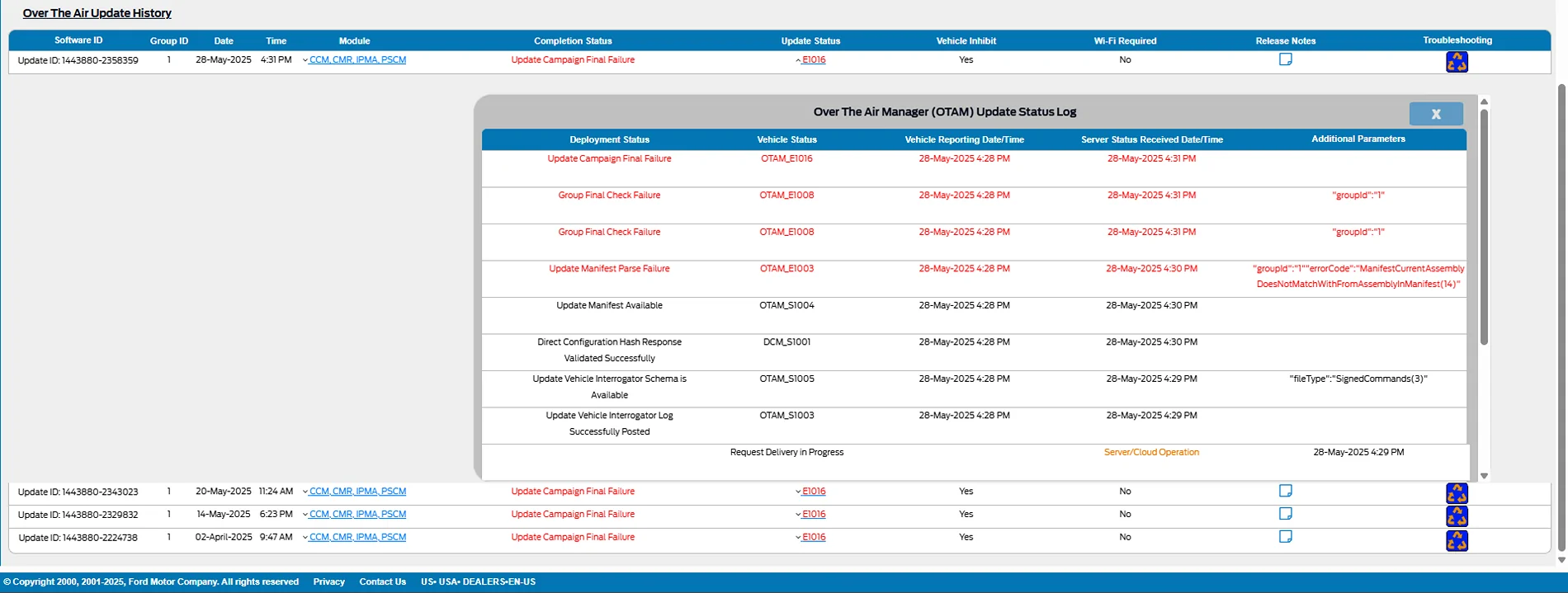Click the Wi-Fi Required column header
This screenshot has width=1568, height=593.
1125,40
